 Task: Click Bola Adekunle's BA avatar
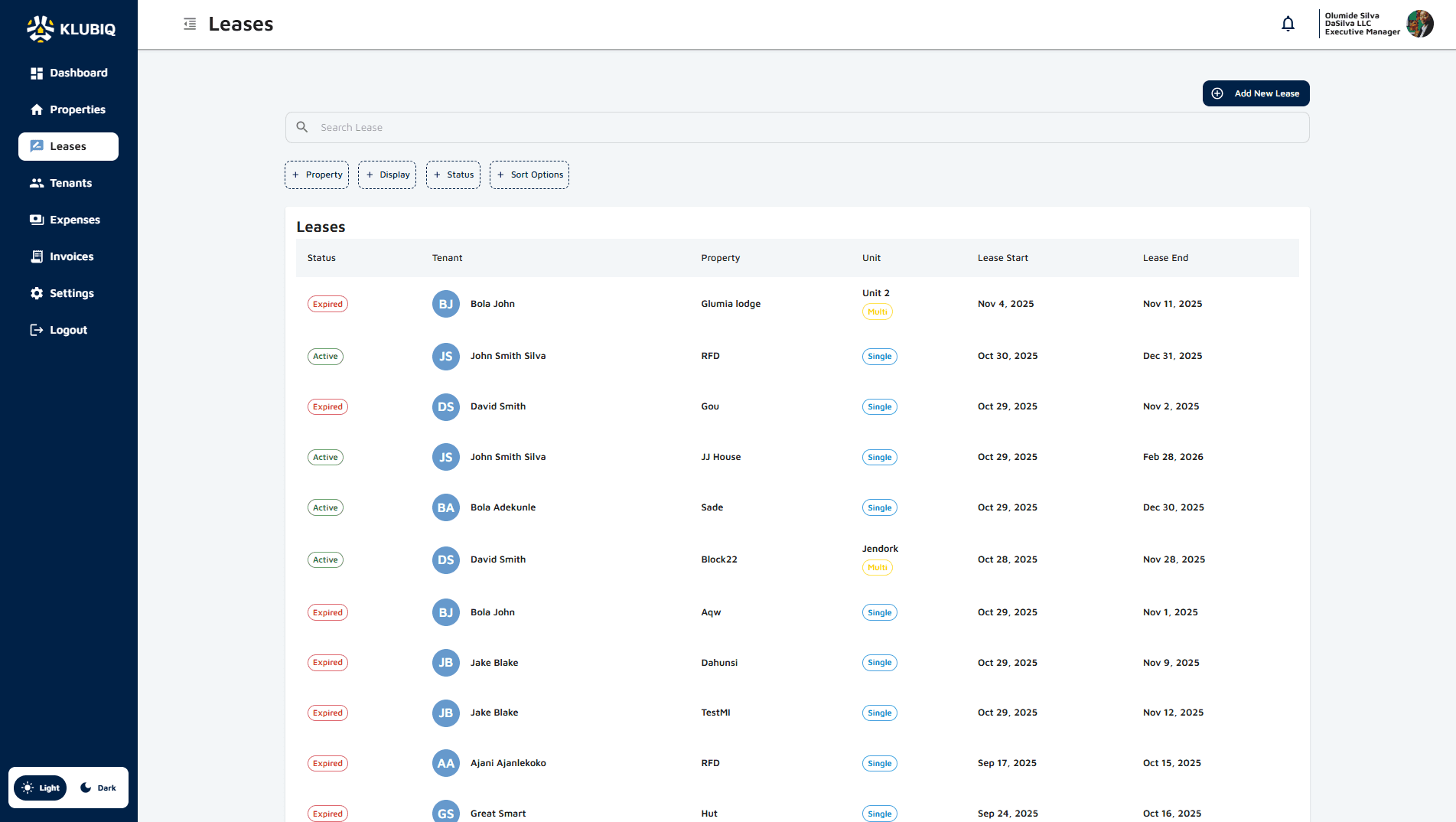click(445, 507)
